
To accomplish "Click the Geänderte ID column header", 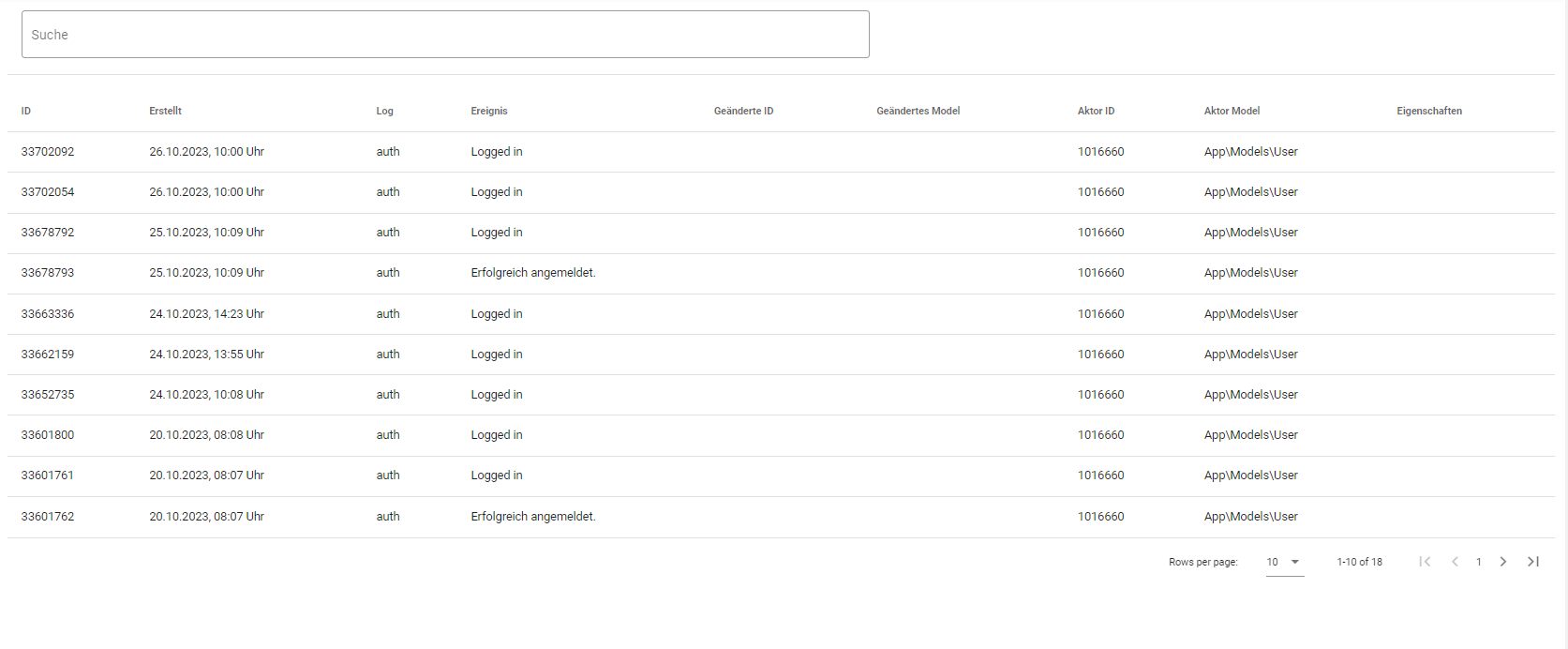I will coord(743,111).
